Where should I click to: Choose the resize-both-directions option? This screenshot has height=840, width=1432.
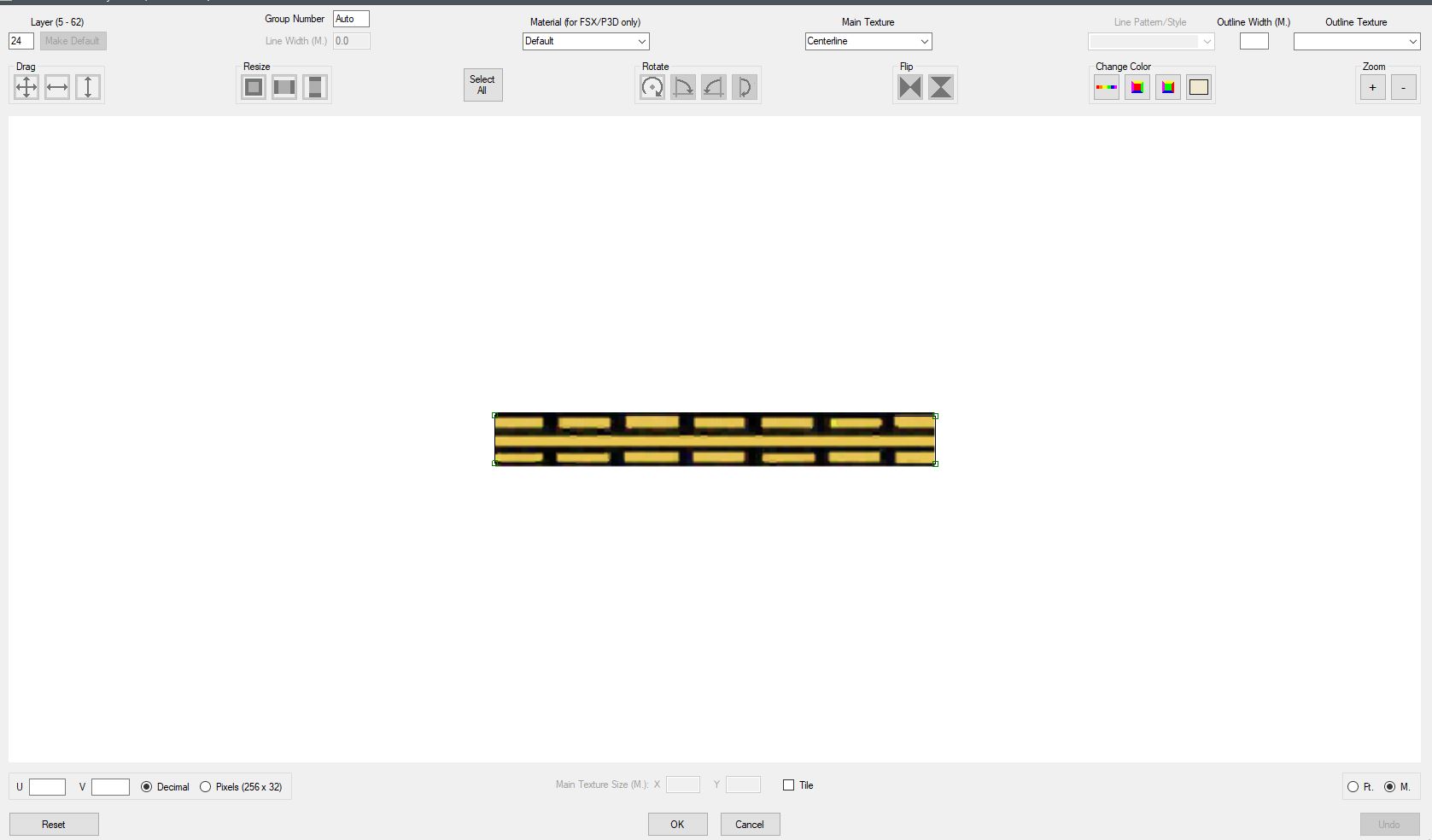coord(253,86)
